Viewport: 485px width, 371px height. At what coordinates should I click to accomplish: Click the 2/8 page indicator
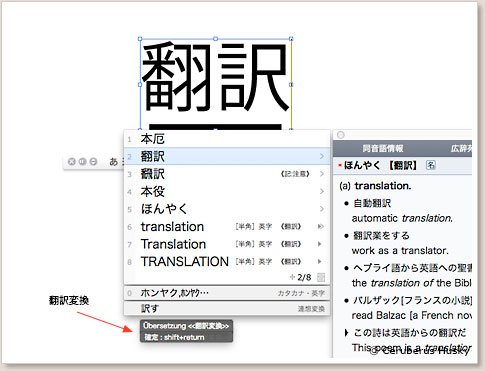pos(304,277)
